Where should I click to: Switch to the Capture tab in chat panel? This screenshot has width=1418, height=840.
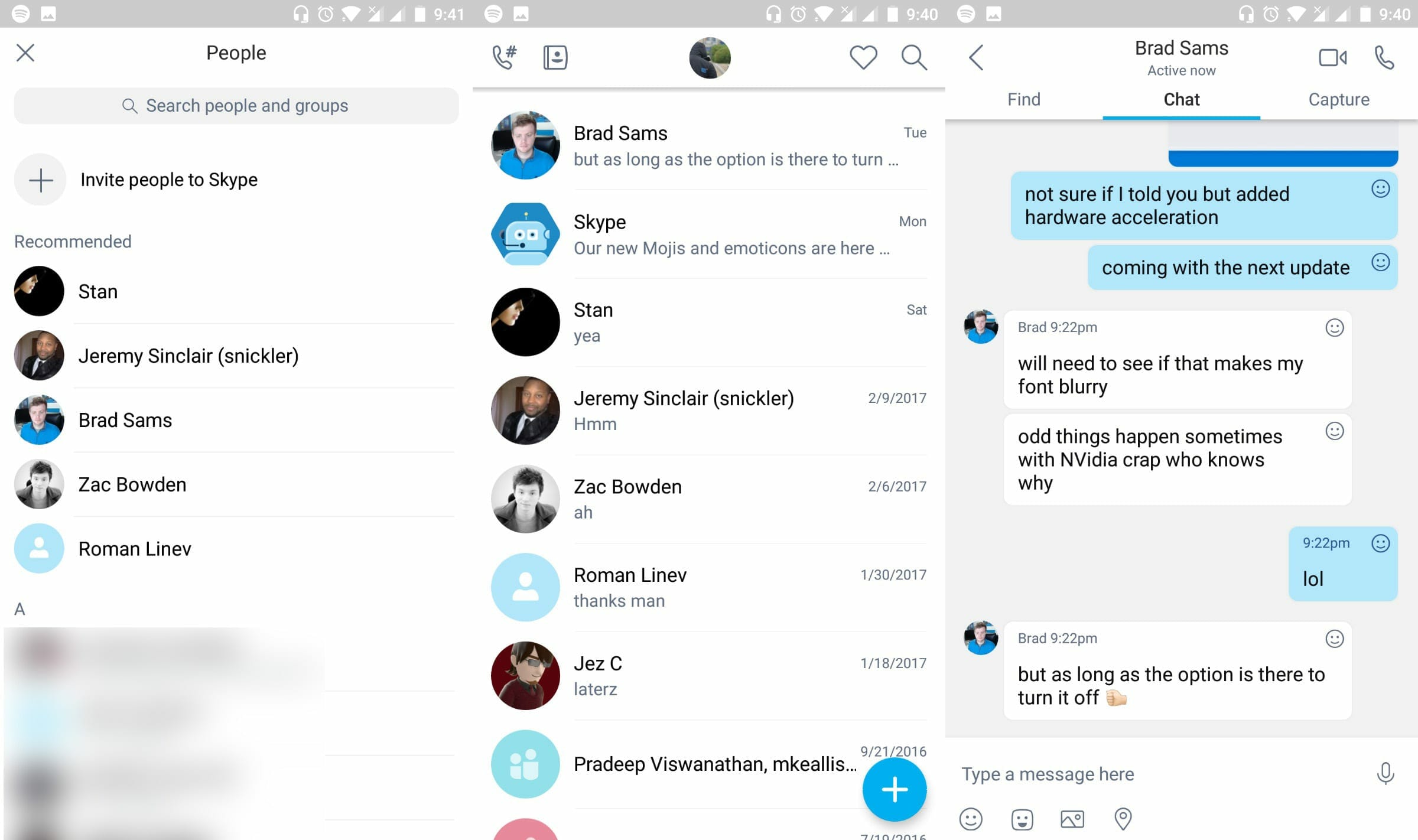[x=1339, y=99]
